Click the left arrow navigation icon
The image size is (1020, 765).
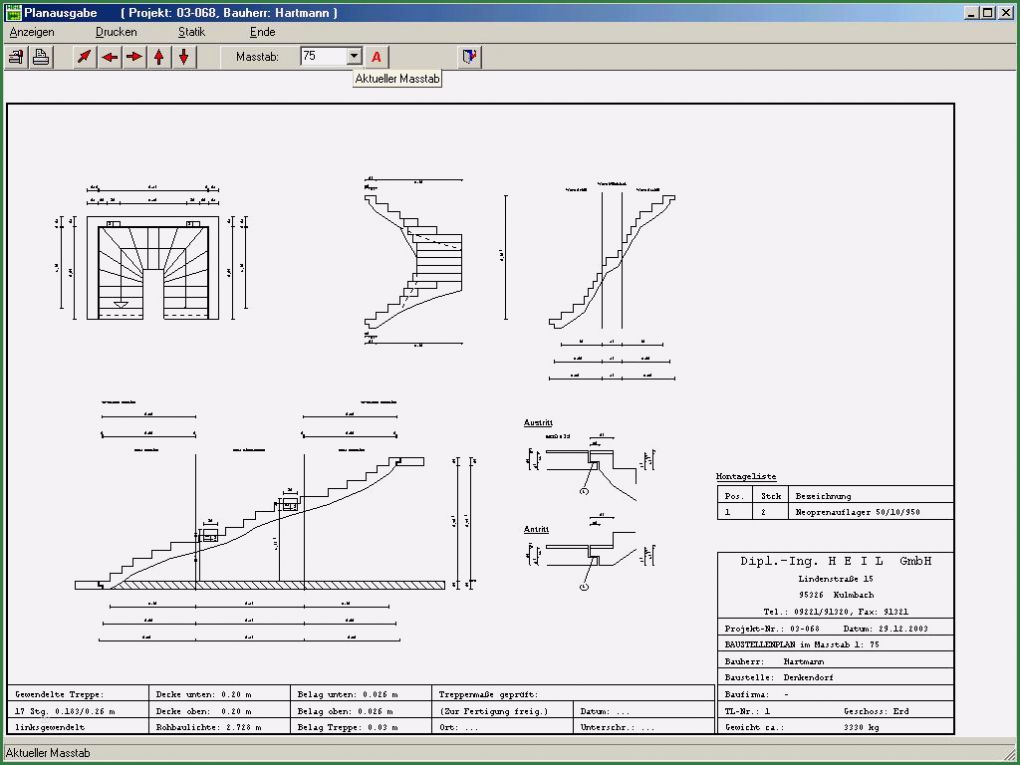tap(110, 56)
